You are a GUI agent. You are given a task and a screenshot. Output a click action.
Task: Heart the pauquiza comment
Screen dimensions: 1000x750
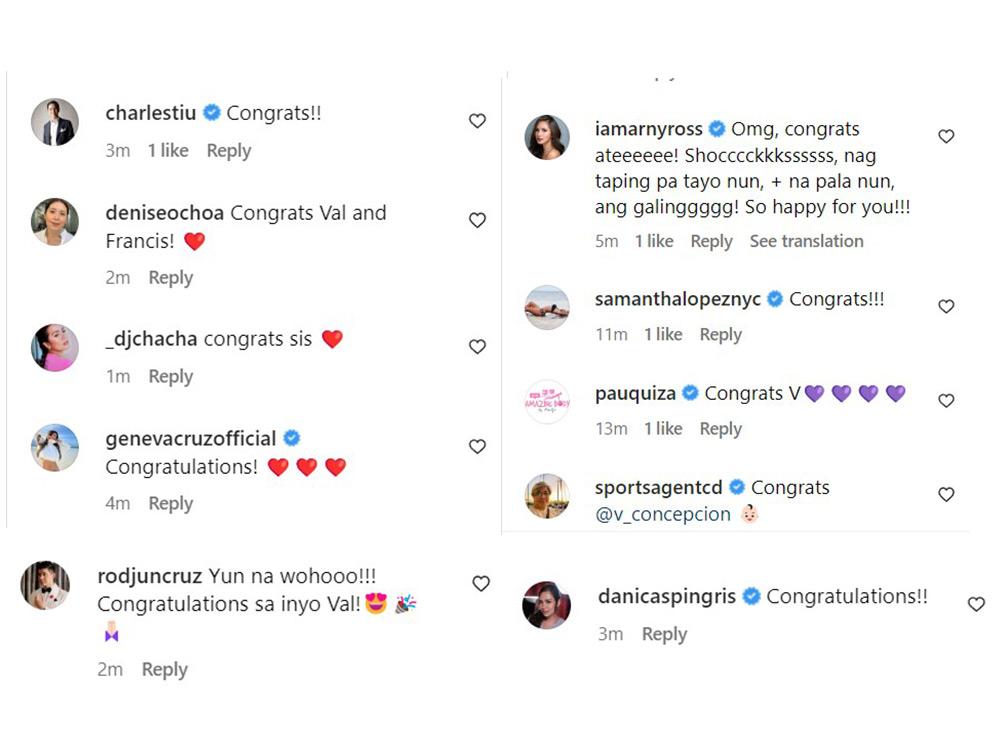(x=946, y=400)
